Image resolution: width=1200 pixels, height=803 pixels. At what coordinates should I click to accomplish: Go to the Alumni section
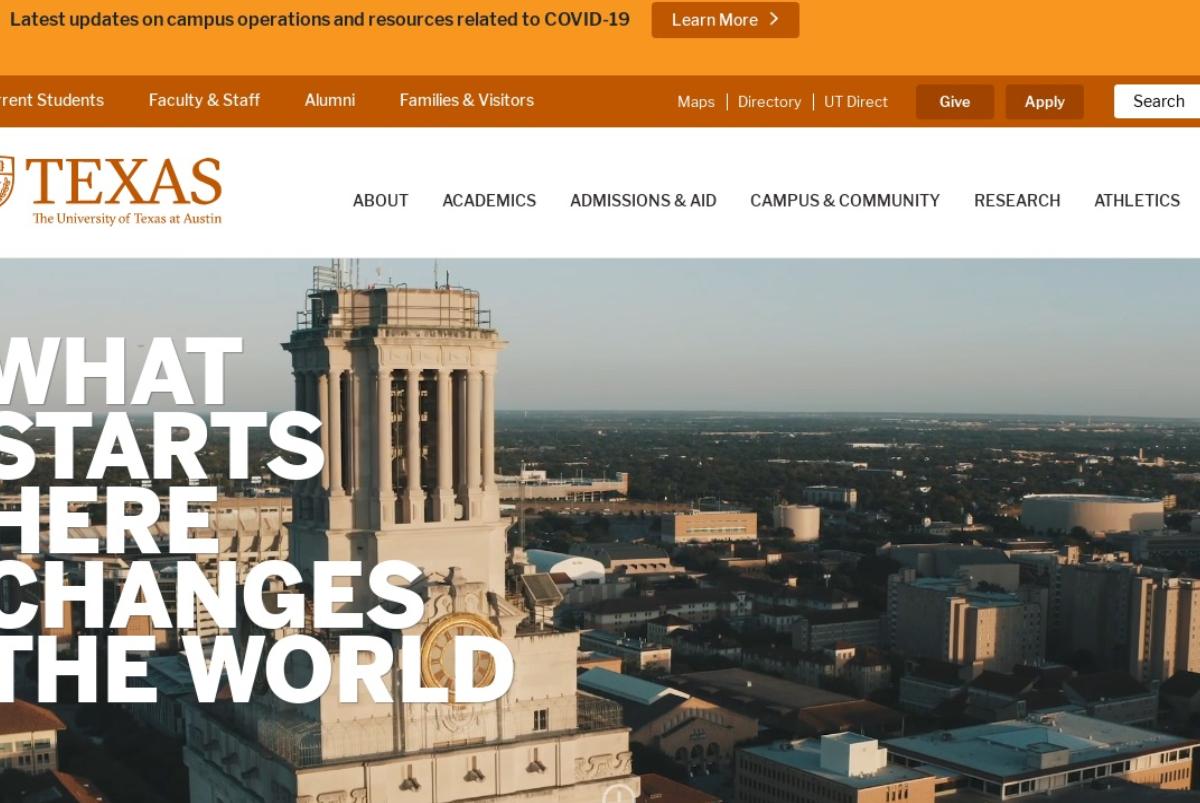pos(330,100)
